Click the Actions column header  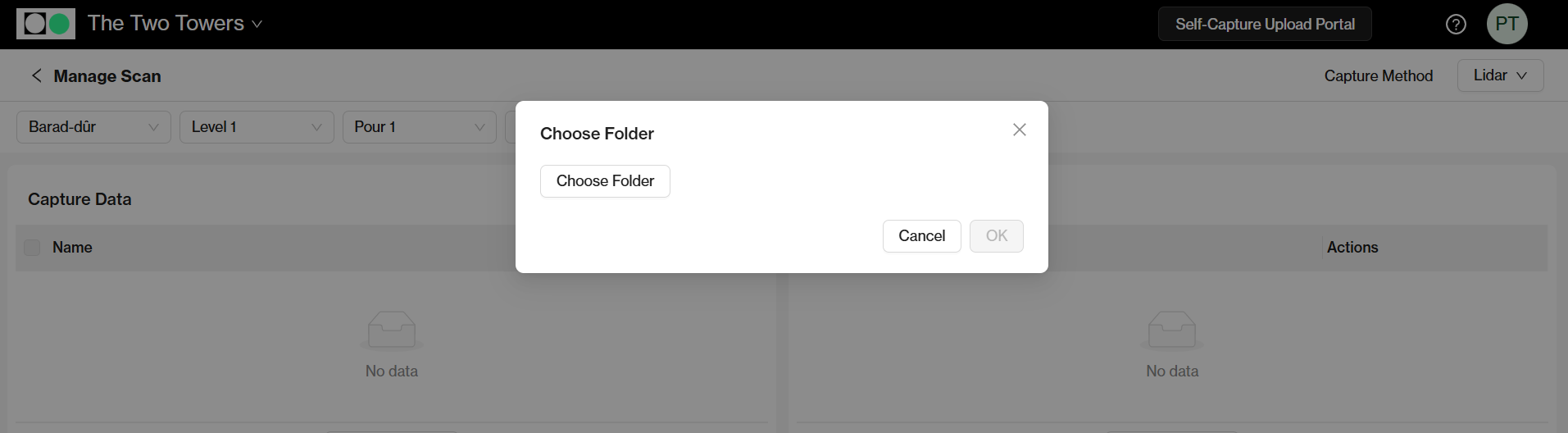click(x=1352, y=248)
